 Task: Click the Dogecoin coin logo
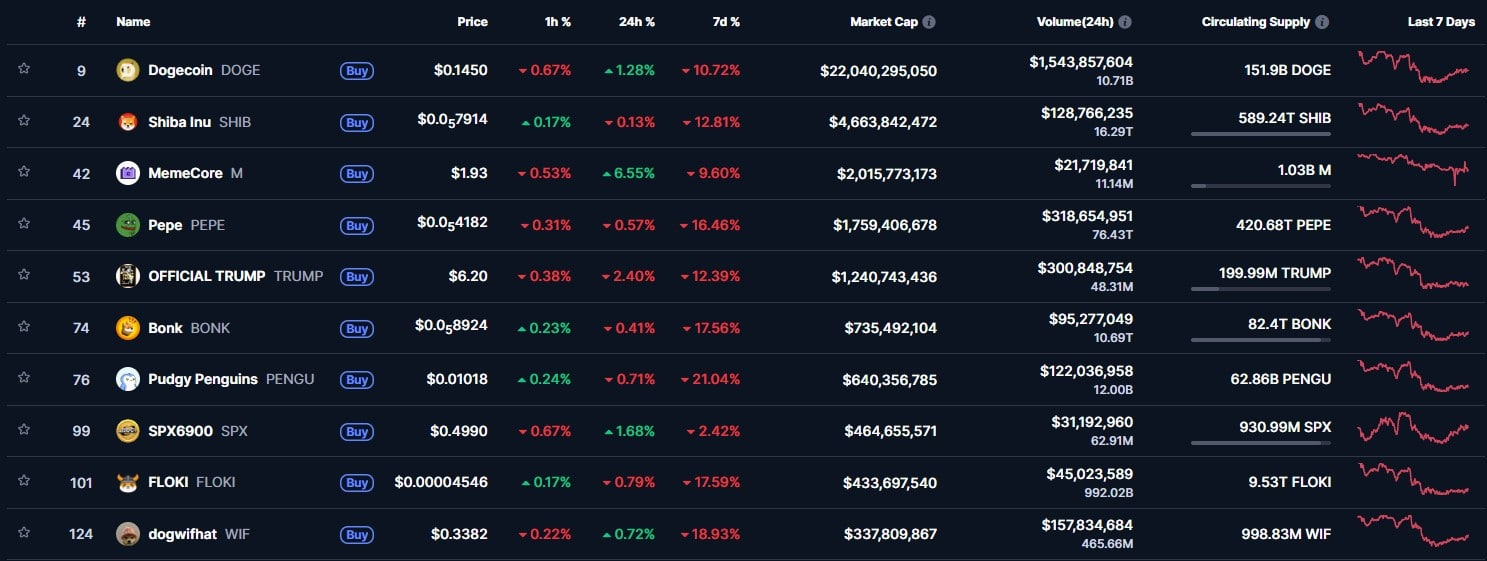[128, 70]
